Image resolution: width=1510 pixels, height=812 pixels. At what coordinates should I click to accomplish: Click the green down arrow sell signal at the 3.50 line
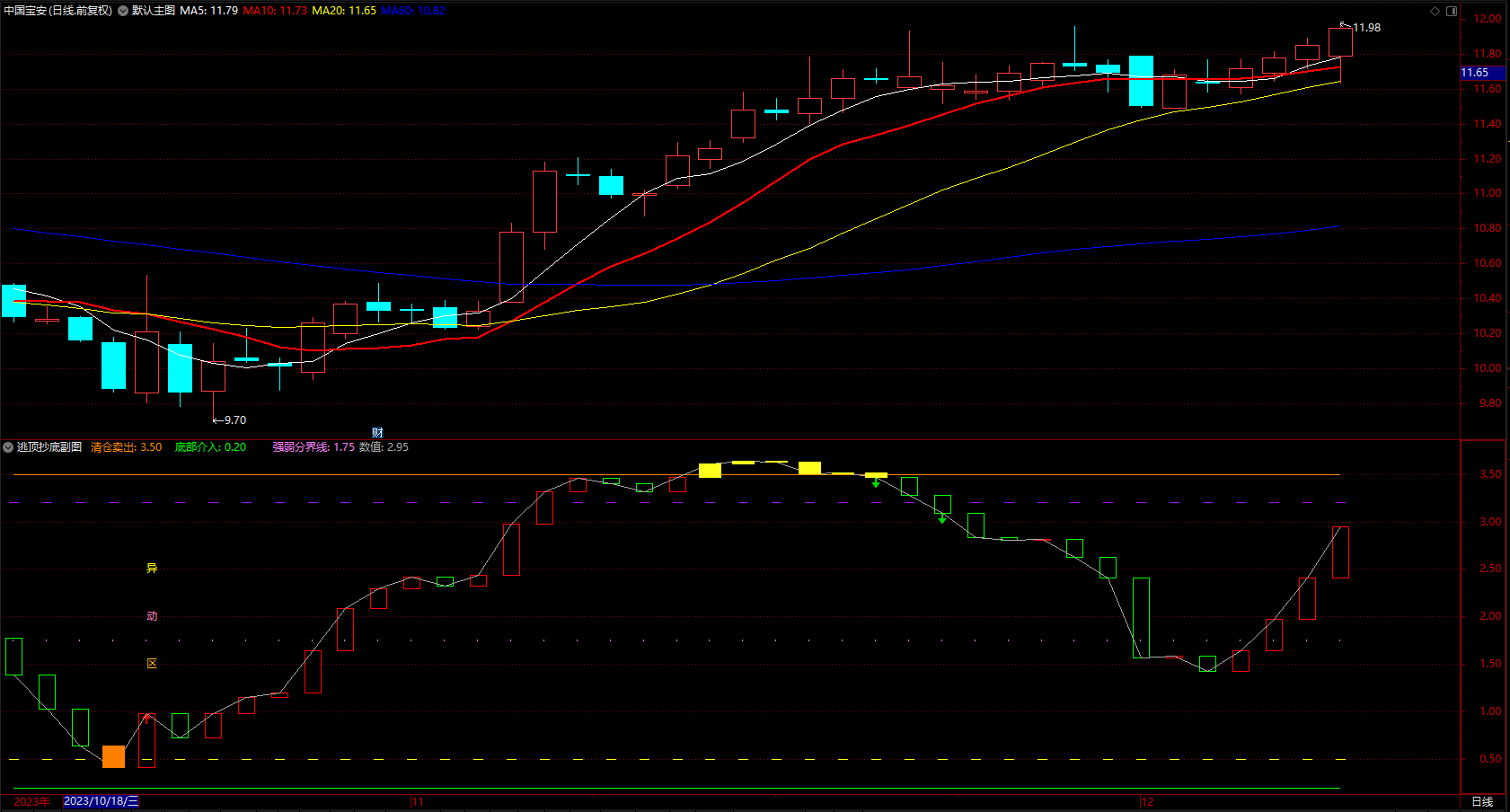click(x=876, y=483)
